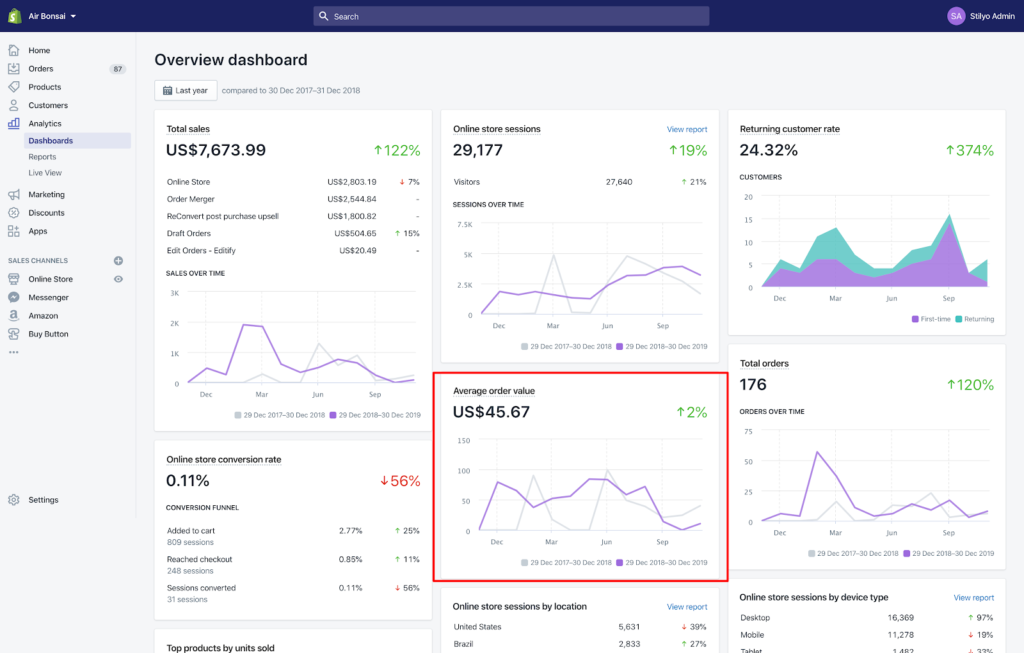This screenshot has width=1024, height=653.
Task: Open Products menu item
Action: tap(44, 87)
